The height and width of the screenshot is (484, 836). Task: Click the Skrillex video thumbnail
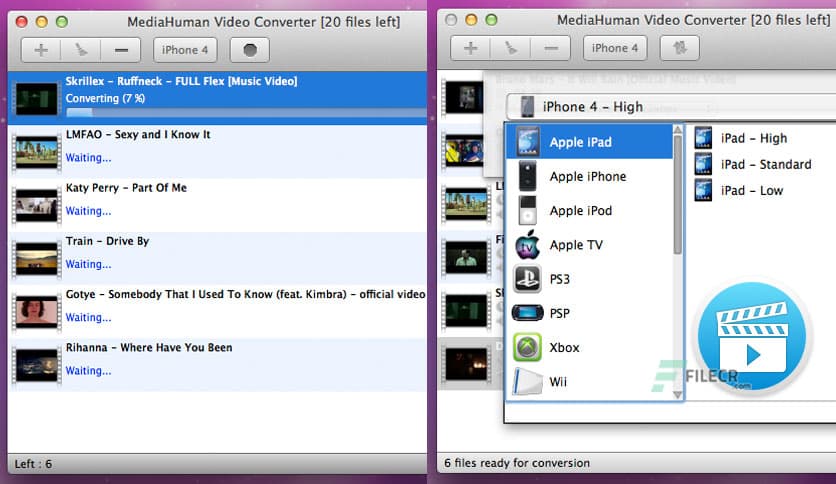click(x=37, y=99)
